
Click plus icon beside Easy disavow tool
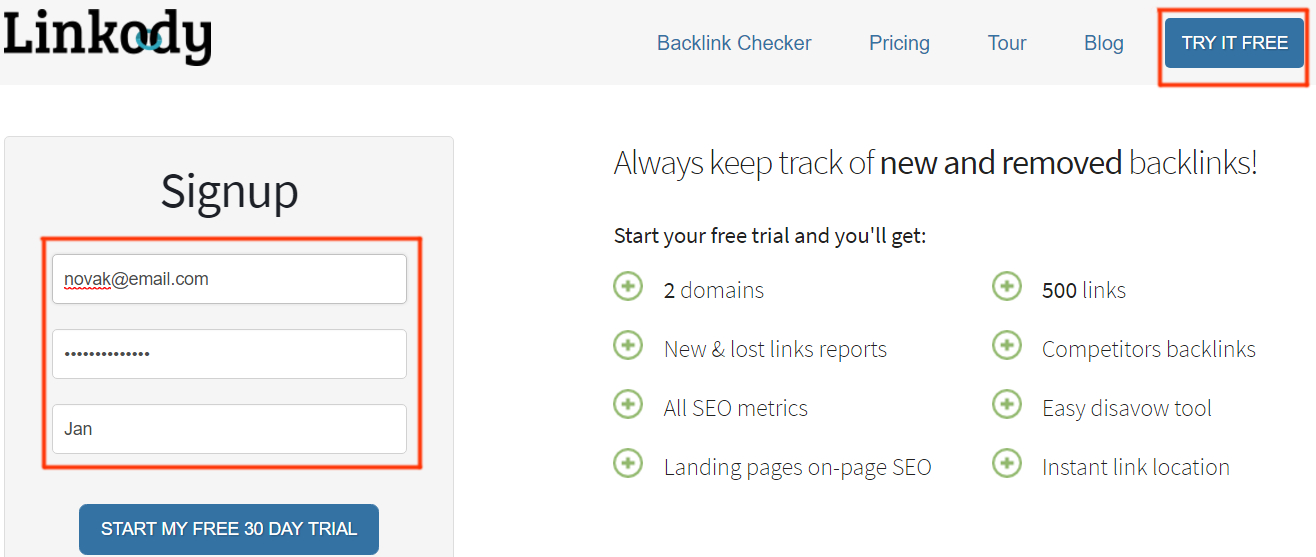(x=1007, y=405)
